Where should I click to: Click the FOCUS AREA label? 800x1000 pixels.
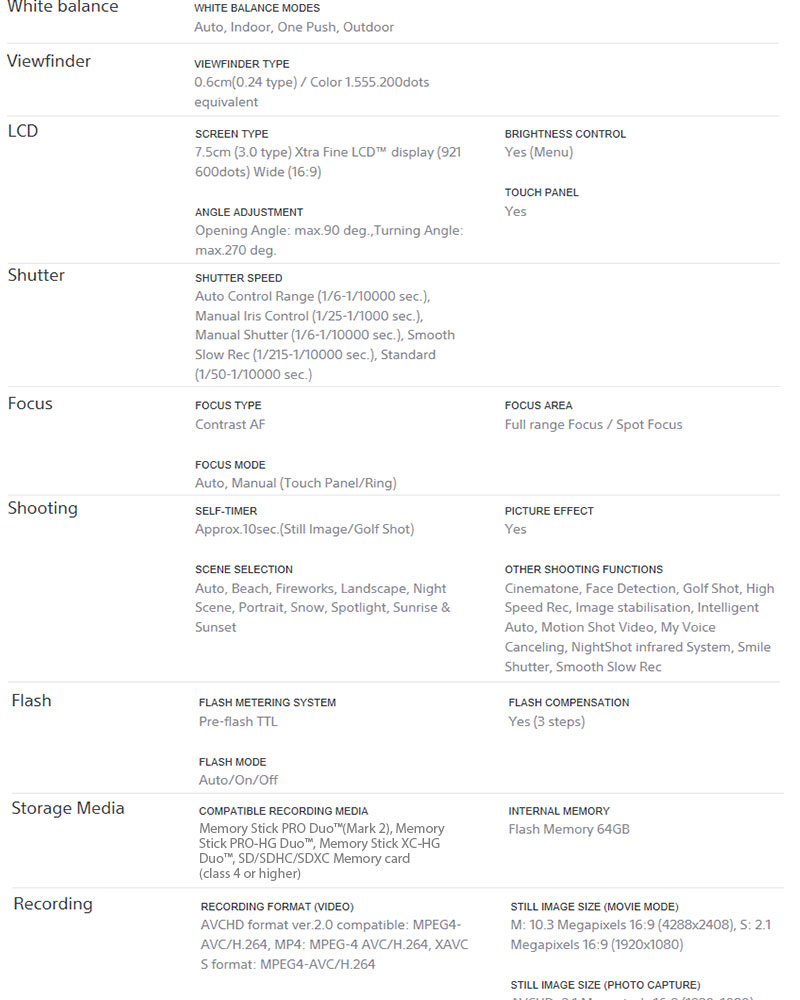click(x=539, y=406)
